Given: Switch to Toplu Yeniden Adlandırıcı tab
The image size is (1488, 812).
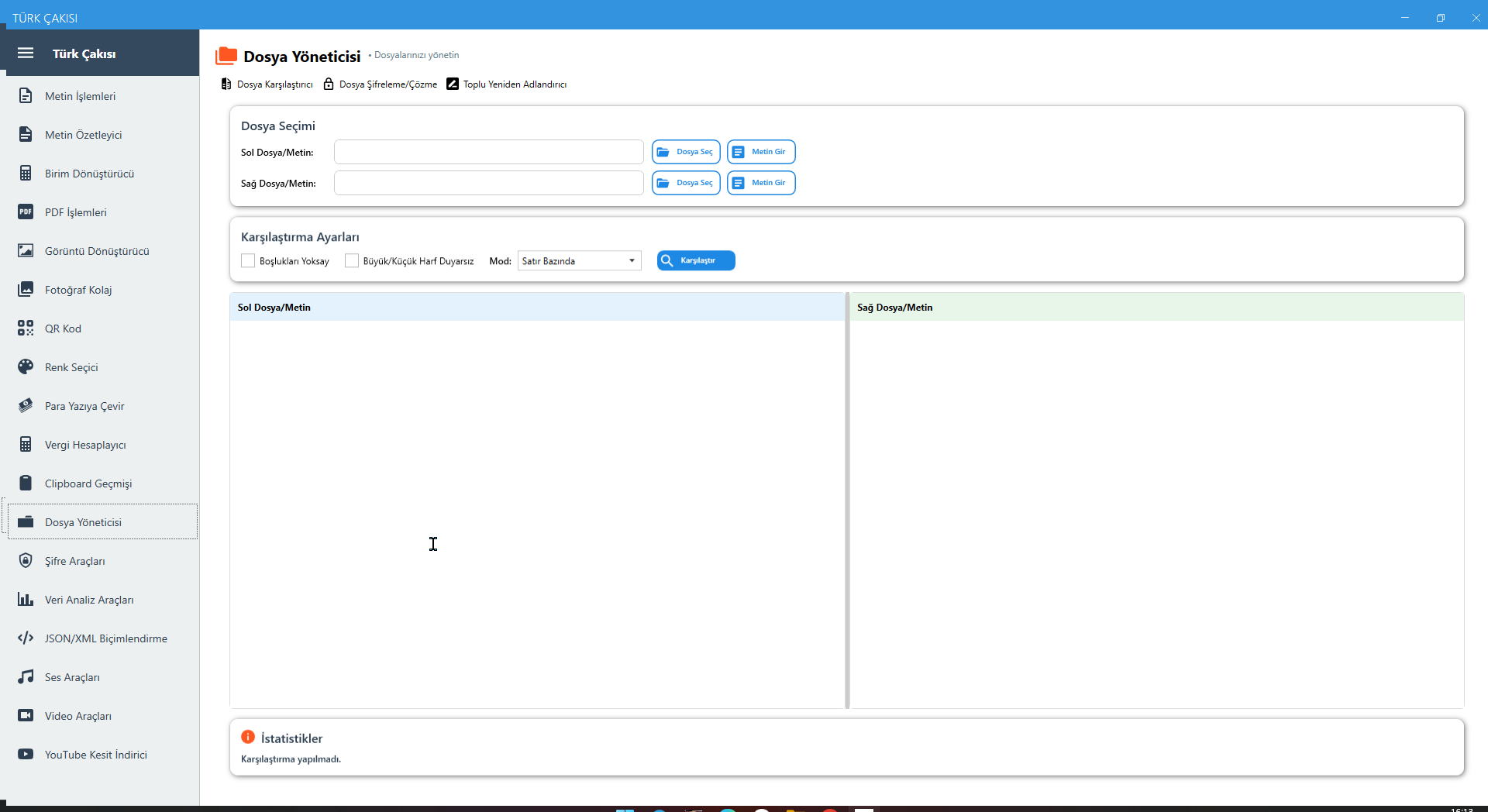Looking at the screenshot, I should (507, 84).
